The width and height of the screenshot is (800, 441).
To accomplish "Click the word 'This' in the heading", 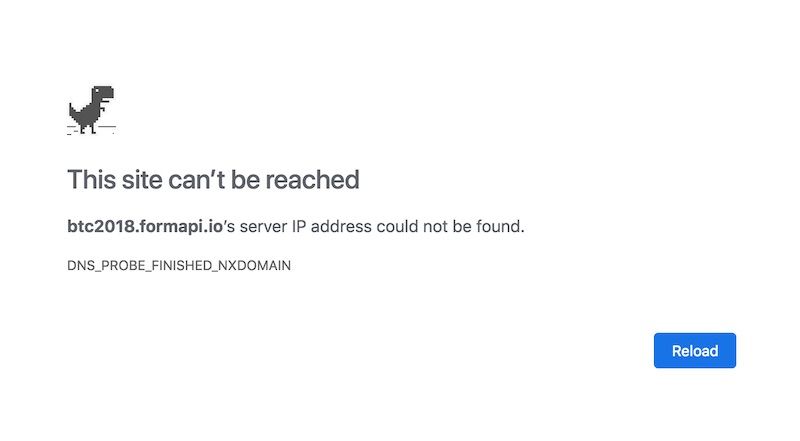I will 92,180.
